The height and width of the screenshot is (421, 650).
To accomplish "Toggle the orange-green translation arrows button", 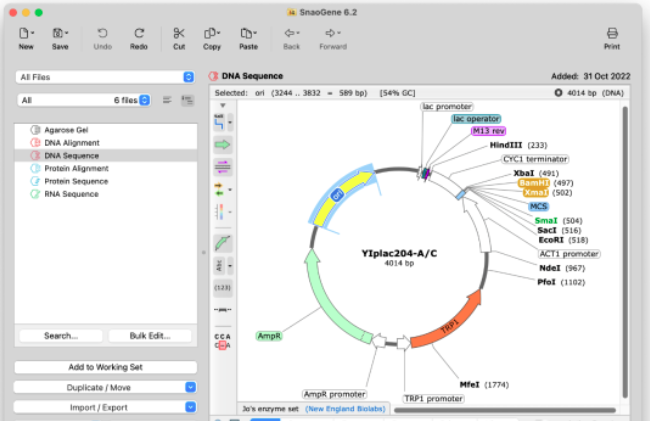I will [x=219, y=189].
